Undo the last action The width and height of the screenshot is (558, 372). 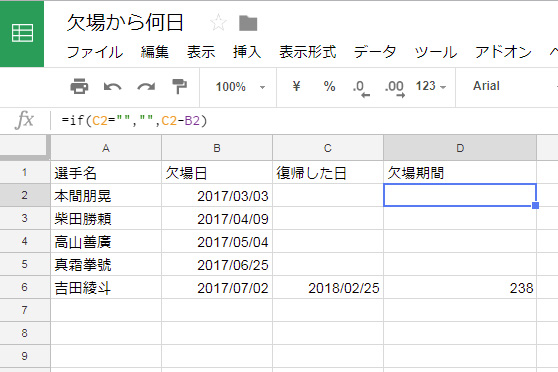112,87
